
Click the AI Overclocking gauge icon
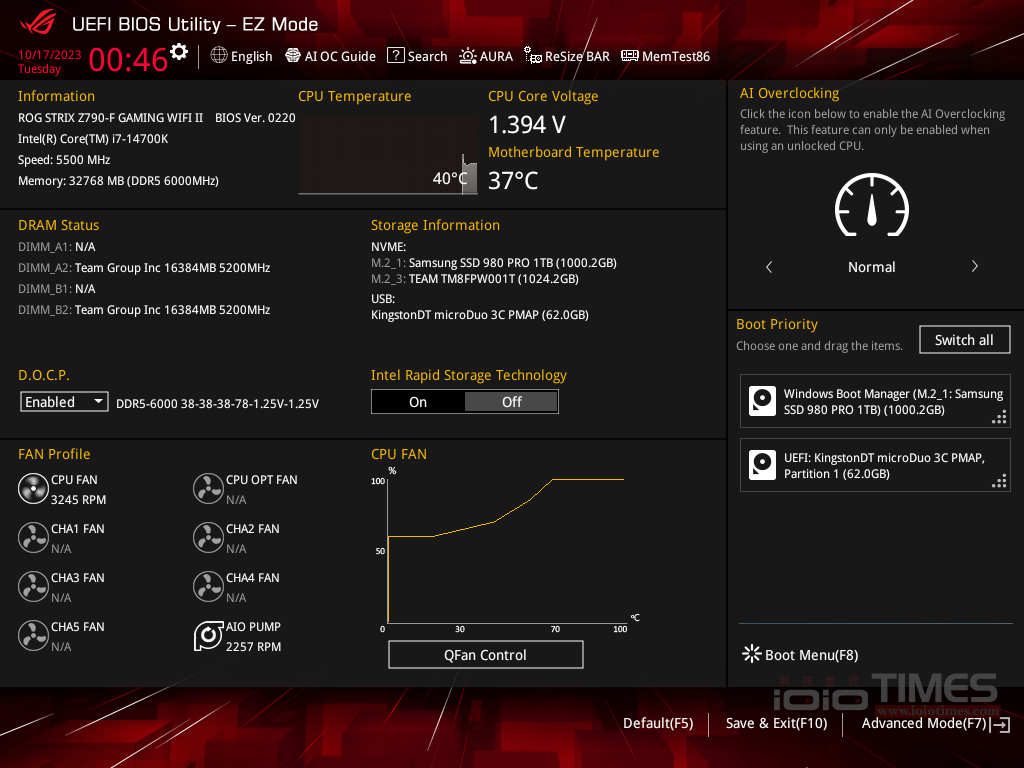click(x=871, y=207)
